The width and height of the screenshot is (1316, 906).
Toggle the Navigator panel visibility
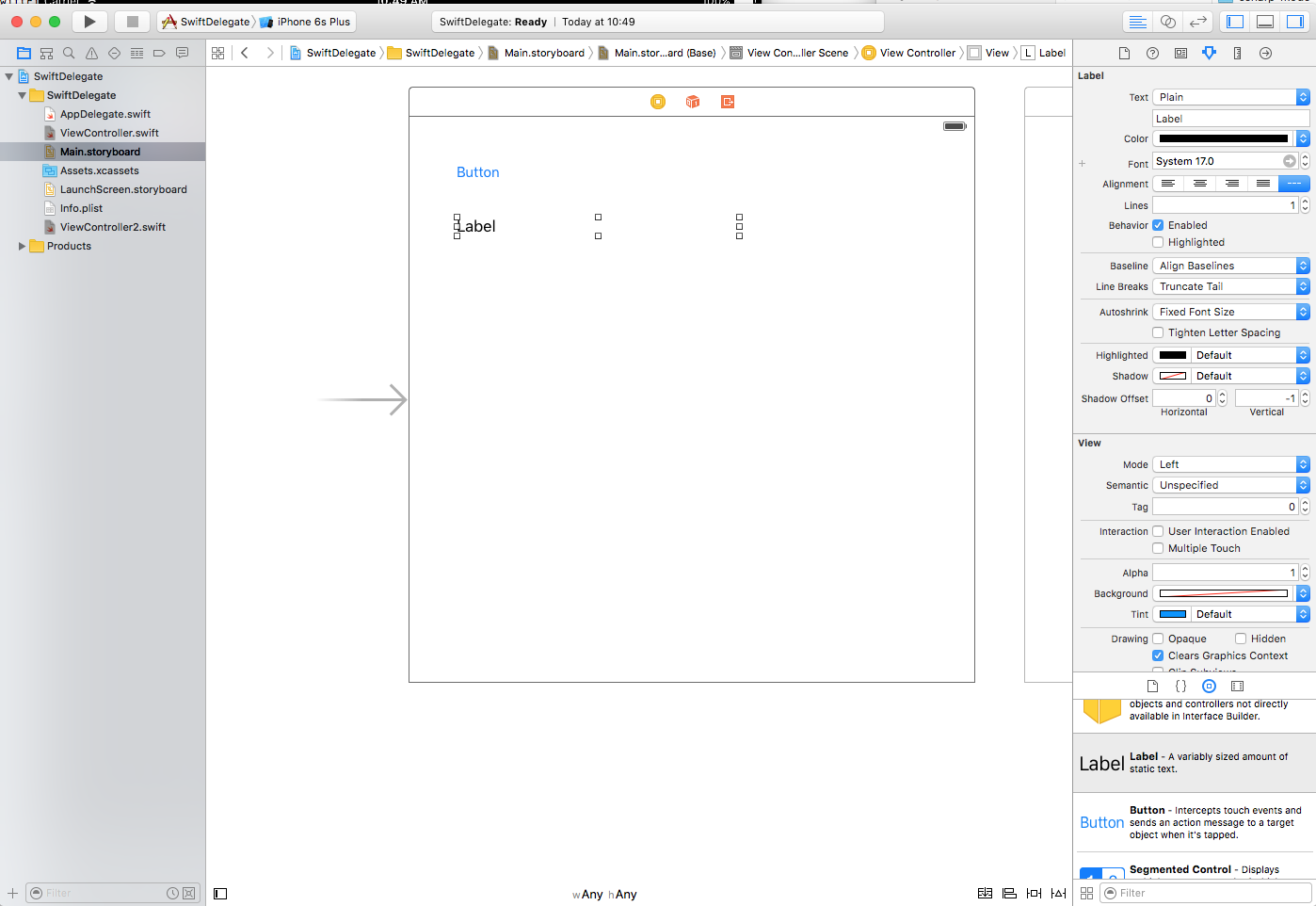click(x=1235, y=22)
